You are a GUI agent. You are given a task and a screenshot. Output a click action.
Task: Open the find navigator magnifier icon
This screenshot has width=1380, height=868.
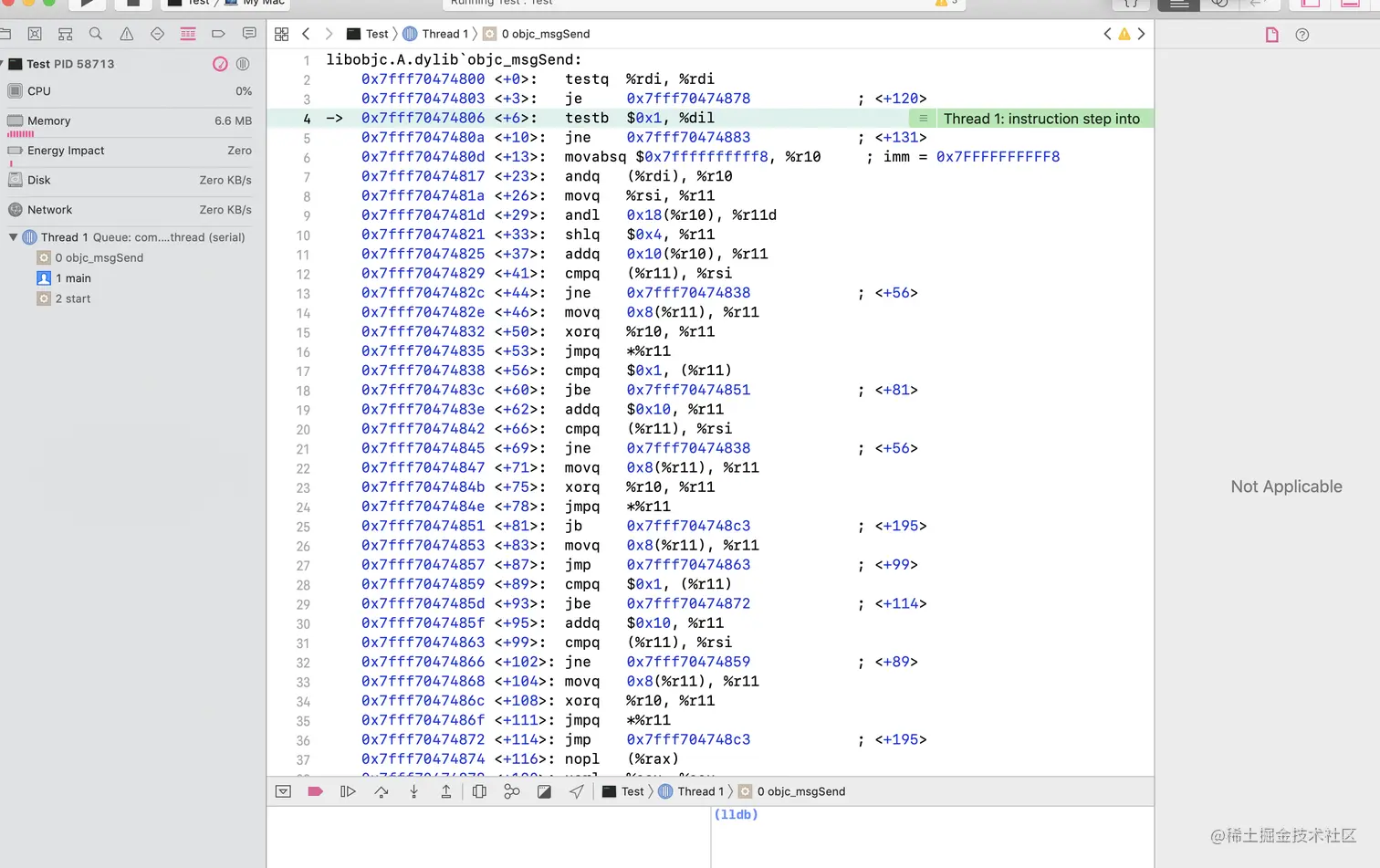(x=96, y=34)
